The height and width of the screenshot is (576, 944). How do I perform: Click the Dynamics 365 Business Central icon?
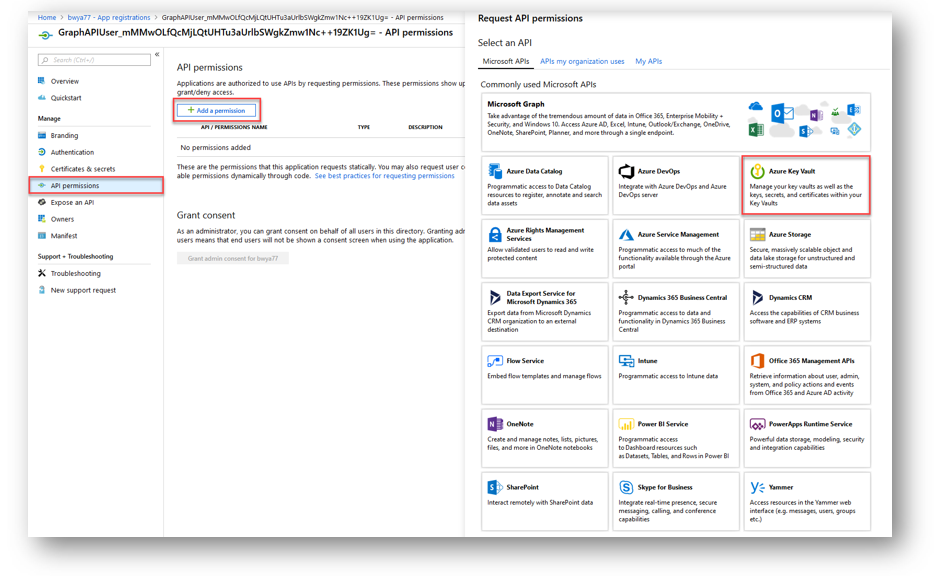pos(626,297)
